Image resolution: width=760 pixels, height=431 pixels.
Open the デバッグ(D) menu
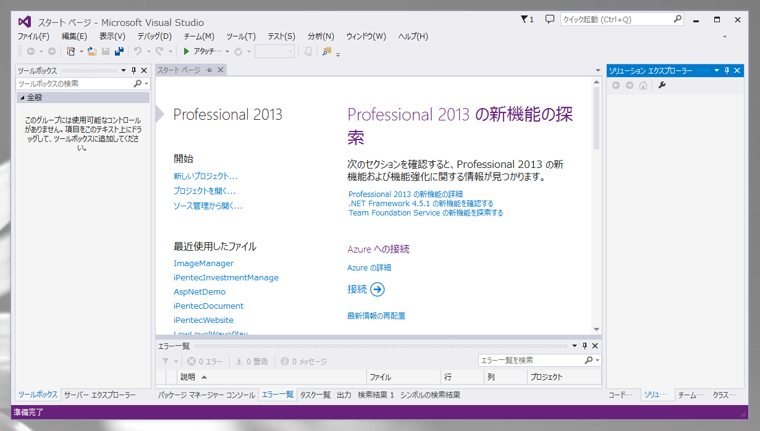(154, 36)
